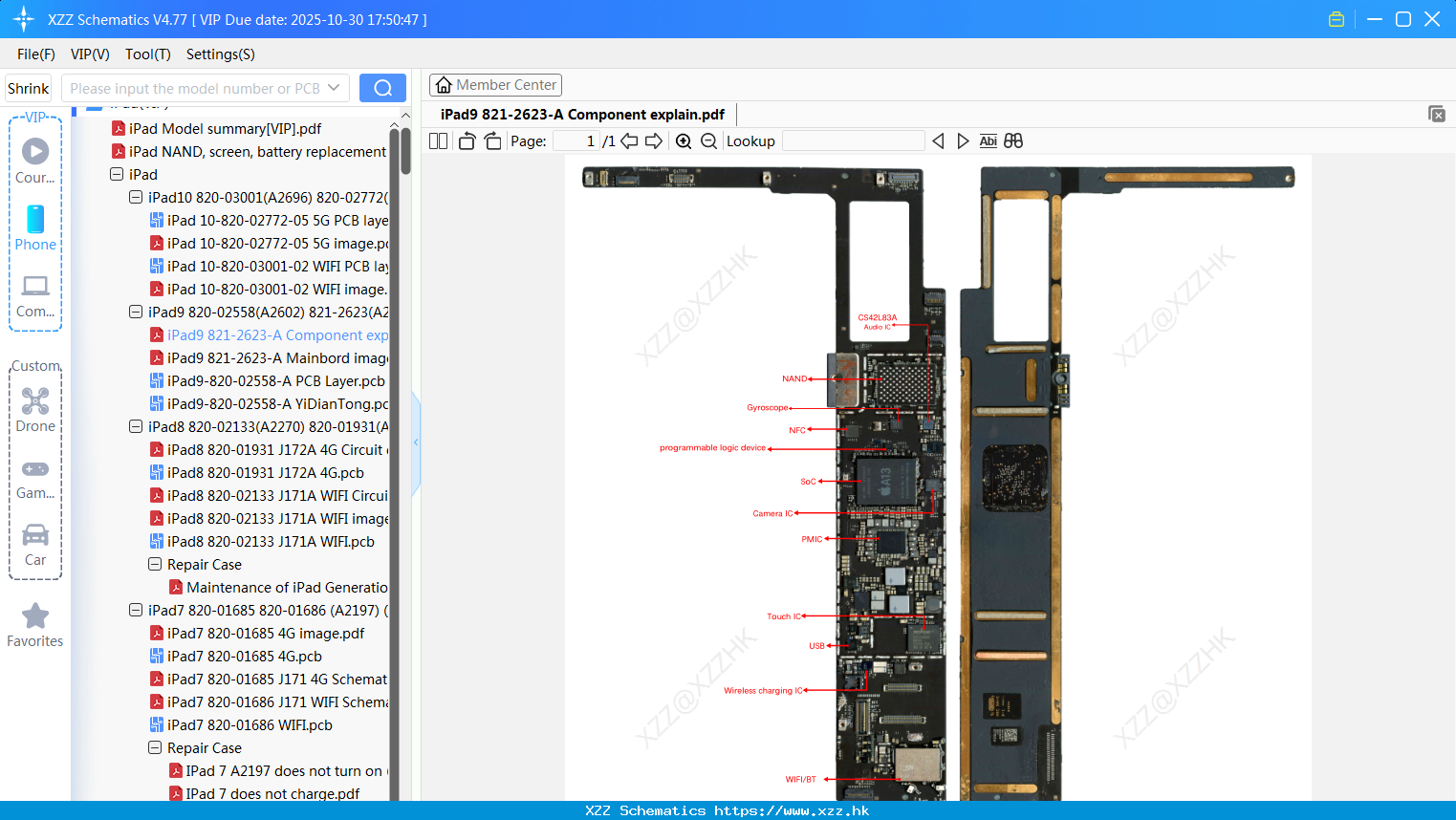Open the Settings(S) menu

[221, 54]
